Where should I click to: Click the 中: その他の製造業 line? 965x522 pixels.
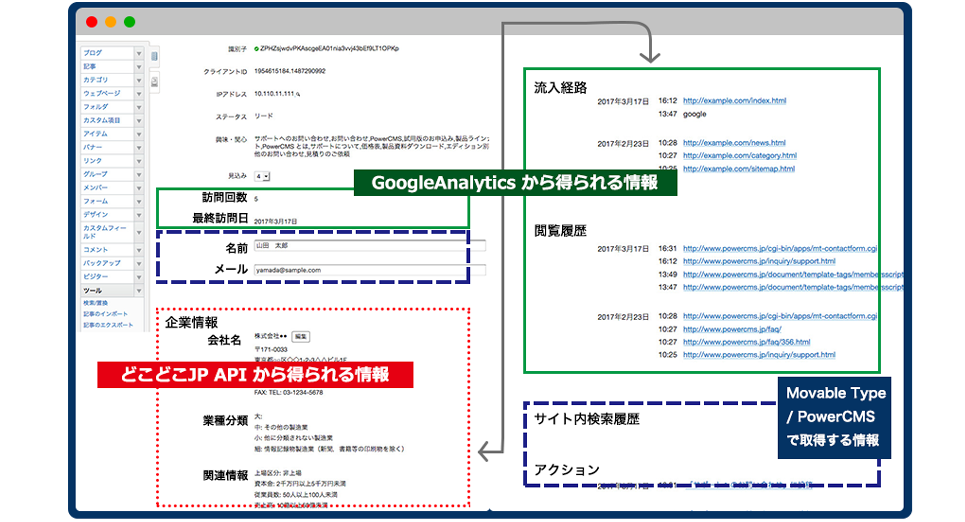281,427
